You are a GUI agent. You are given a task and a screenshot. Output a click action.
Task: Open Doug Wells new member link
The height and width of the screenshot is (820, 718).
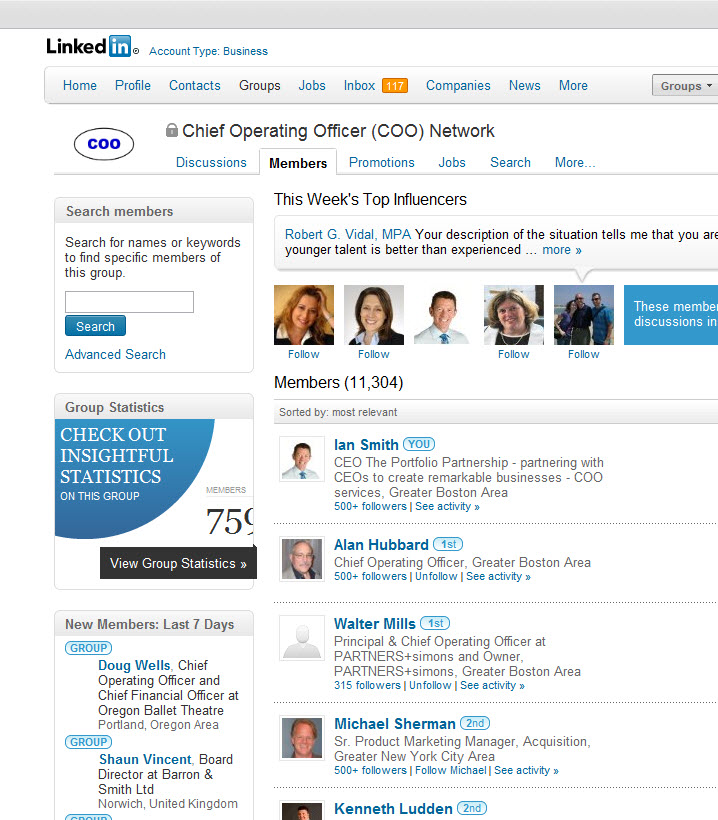134,665
